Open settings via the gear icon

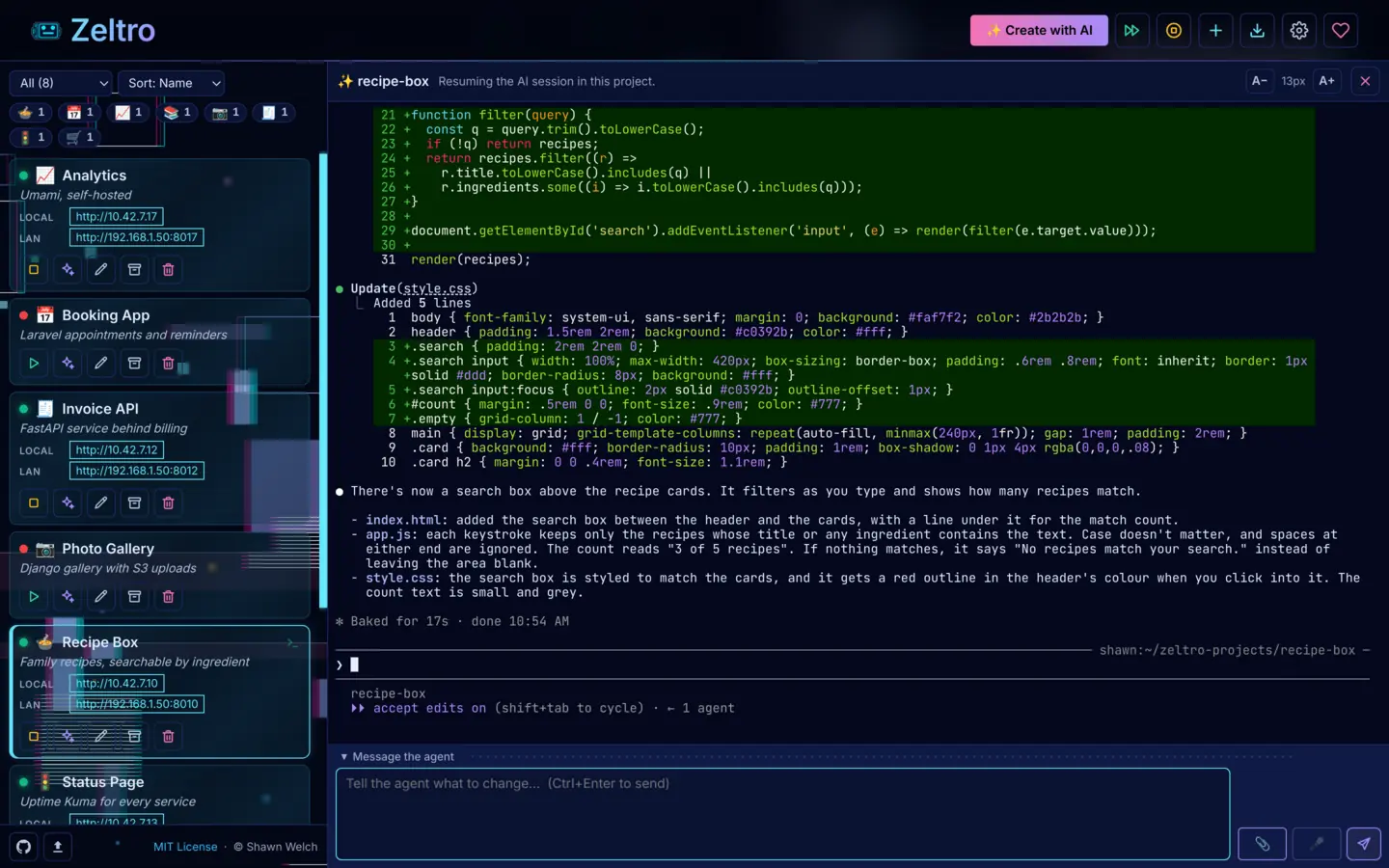click(1299, 30)
